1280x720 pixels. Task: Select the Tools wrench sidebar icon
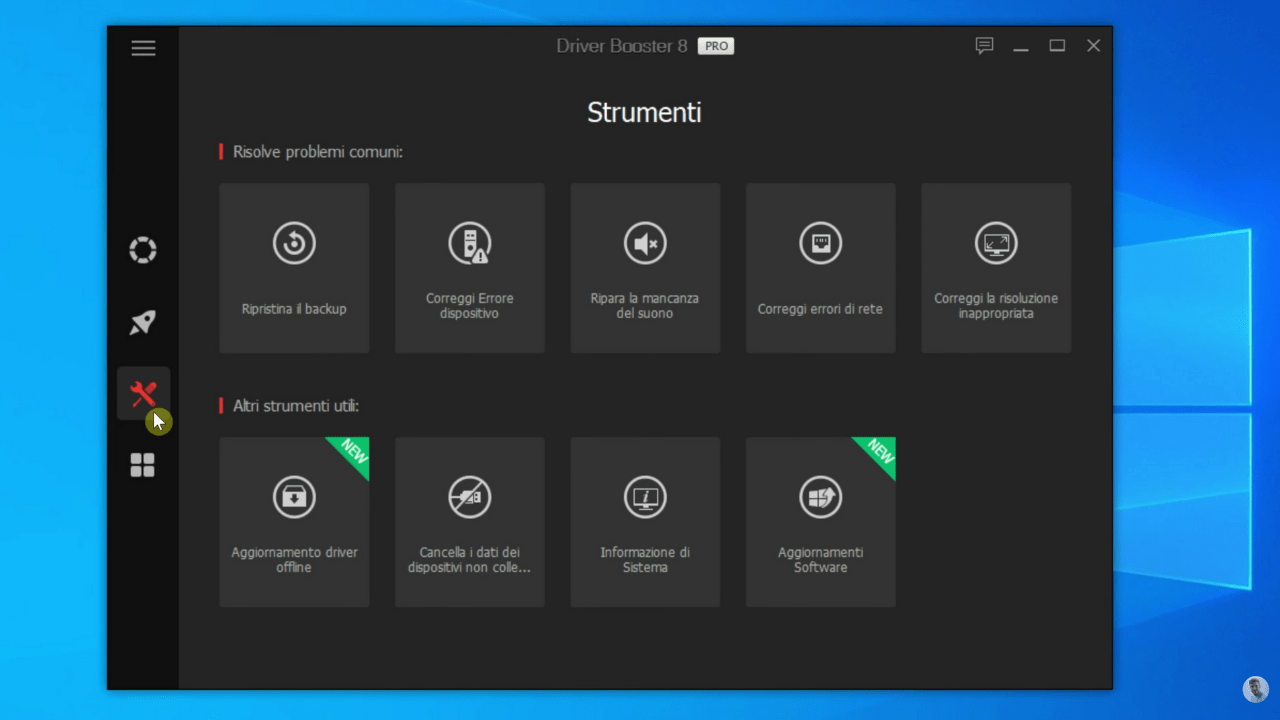coord(144,393)
